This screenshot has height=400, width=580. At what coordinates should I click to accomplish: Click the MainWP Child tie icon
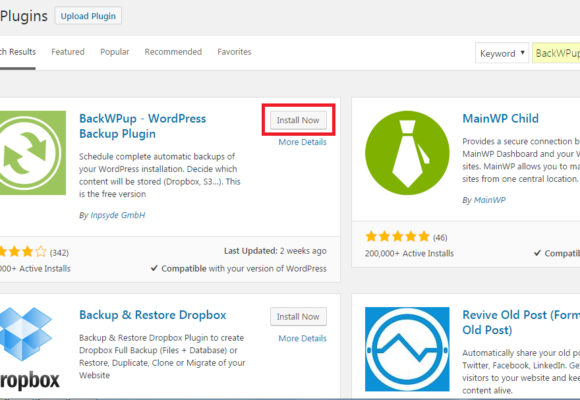[x=407, y=153]
